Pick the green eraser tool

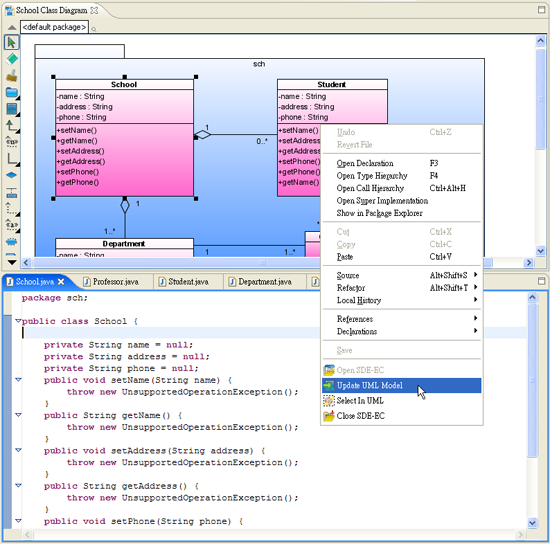(x=12, y=59)
